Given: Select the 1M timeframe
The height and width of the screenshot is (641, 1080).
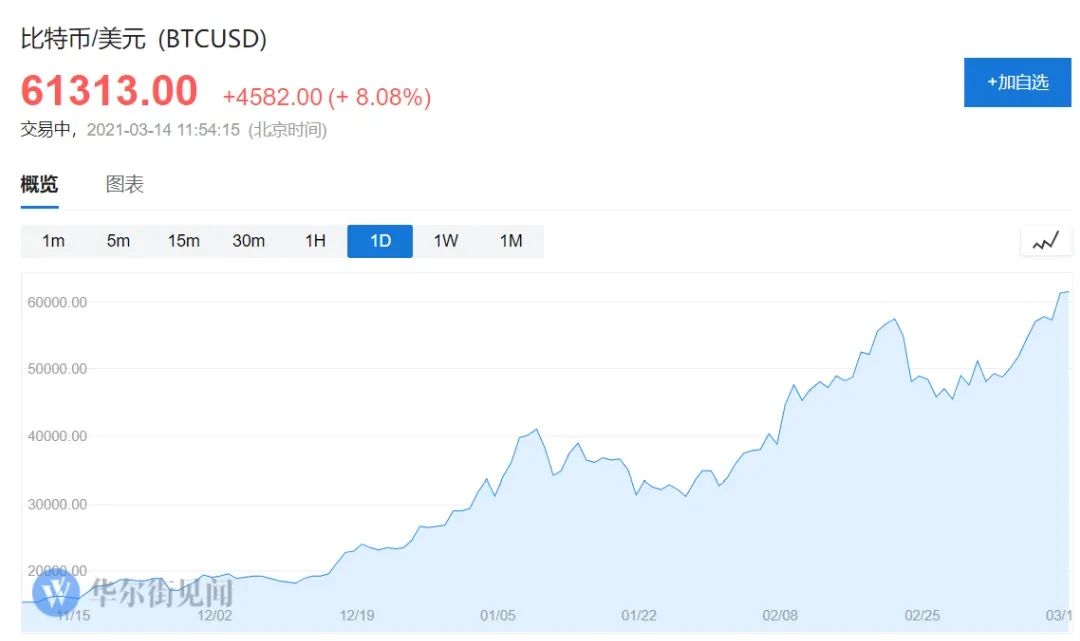Looking at the screenshot, I should click(x=511, y=240).
